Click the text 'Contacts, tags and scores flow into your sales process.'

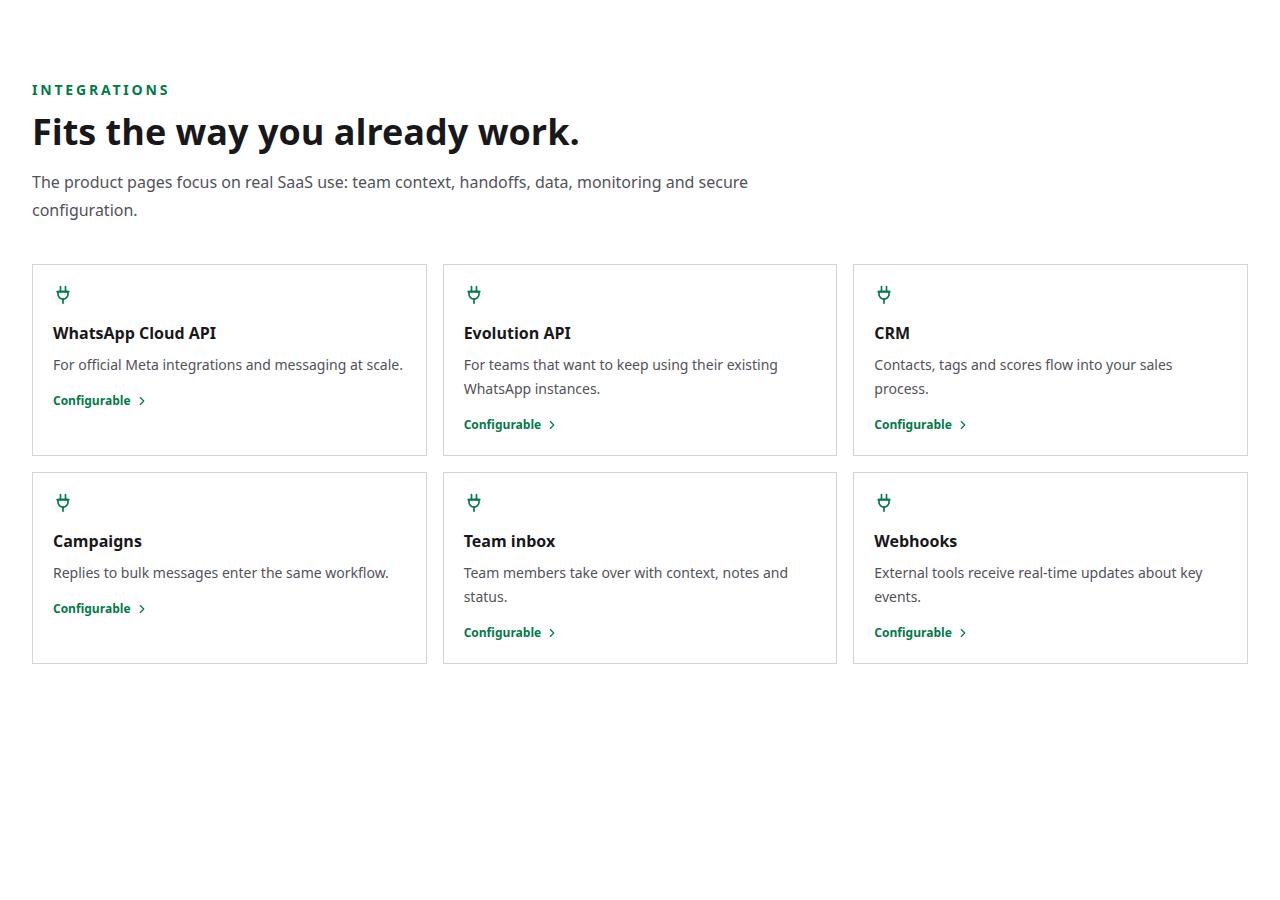(1023, 377)
